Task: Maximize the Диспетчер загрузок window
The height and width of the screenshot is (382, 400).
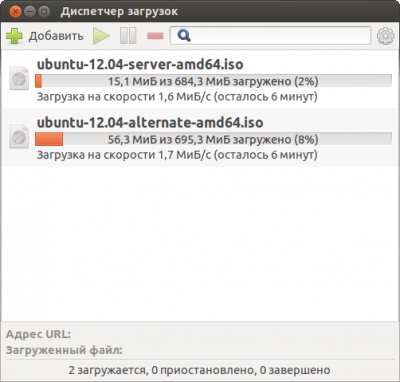Action: [x=44, y=12]
